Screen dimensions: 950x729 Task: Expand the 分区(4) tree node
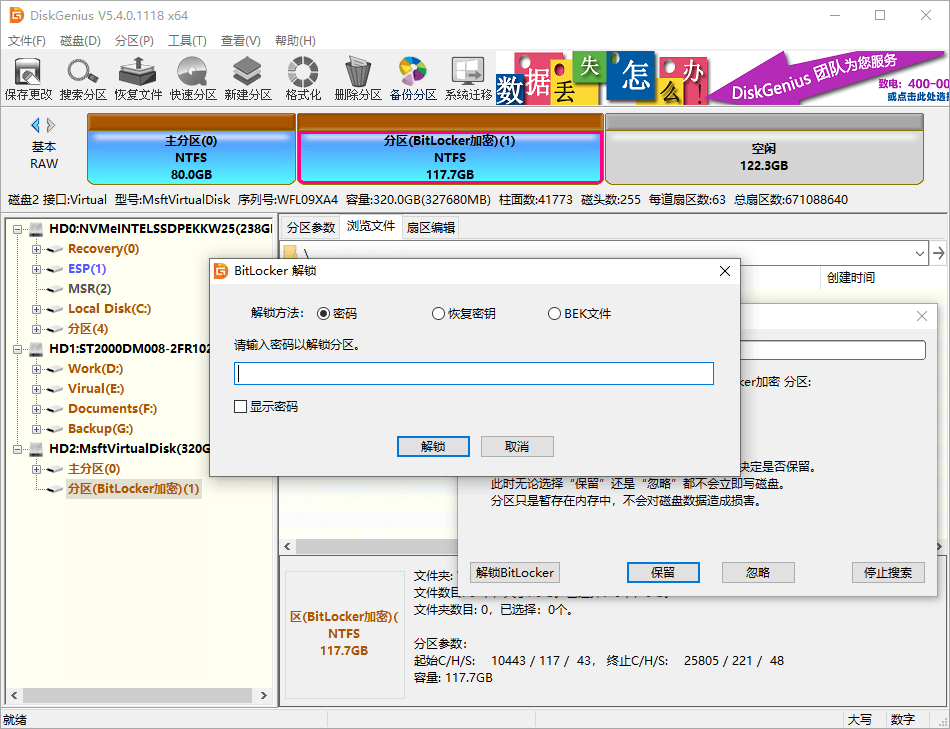(36, 329)
